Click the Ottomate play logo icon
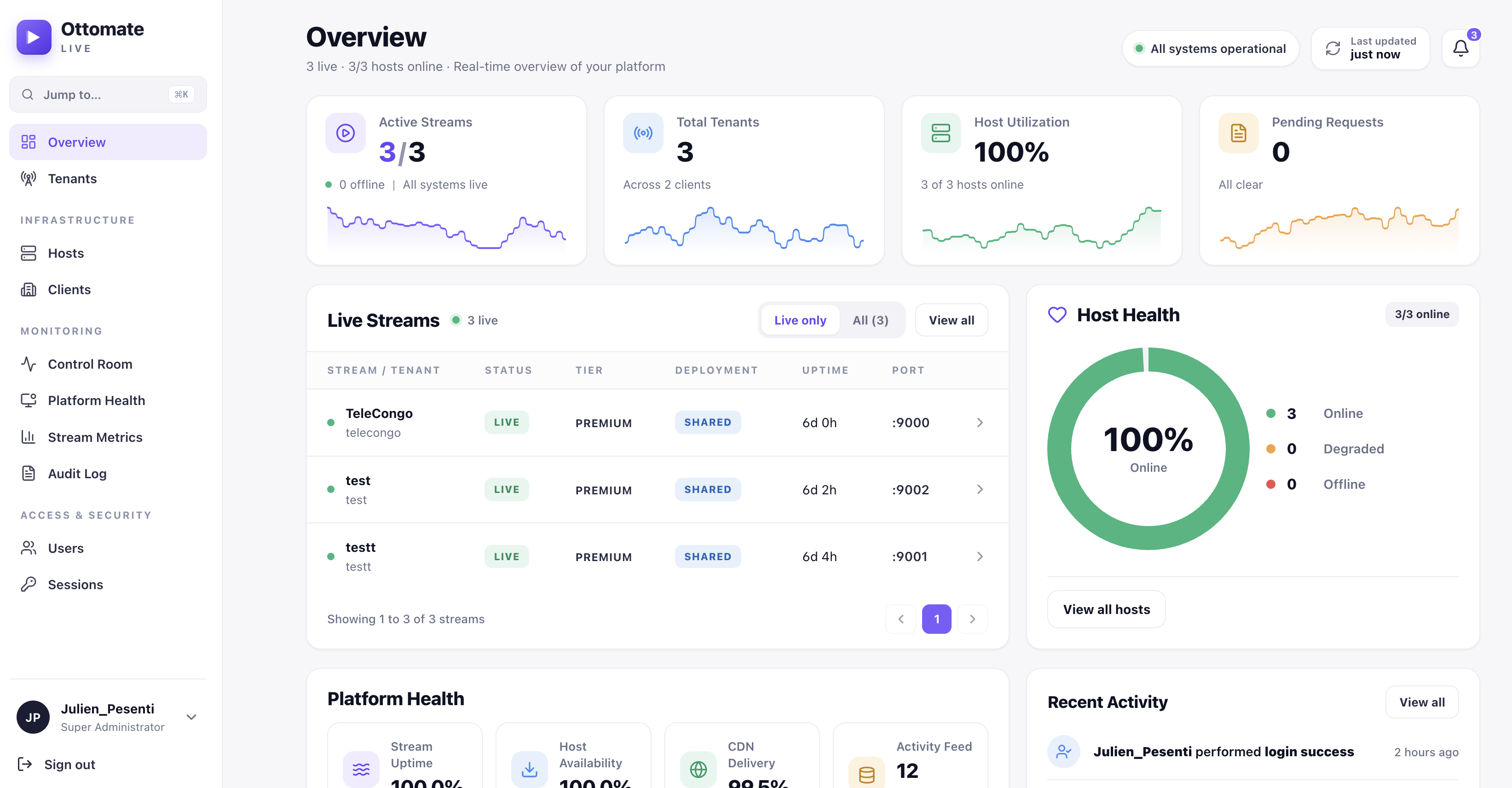Screen dimensions: 1512x788 (34, 37)
